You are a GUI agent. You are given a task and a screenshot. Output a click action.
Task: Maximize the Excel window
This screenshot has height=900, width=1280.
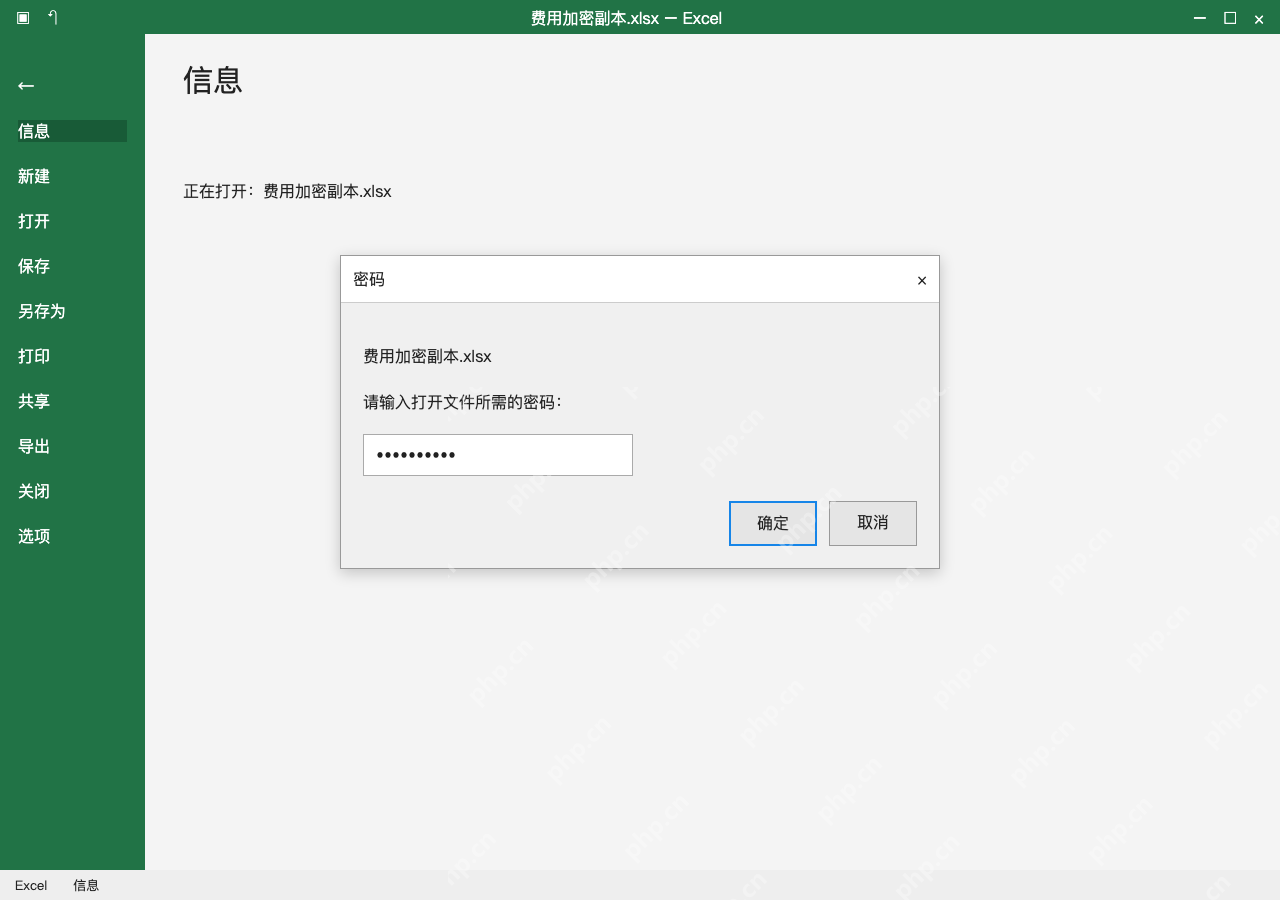pos(1230,18)
